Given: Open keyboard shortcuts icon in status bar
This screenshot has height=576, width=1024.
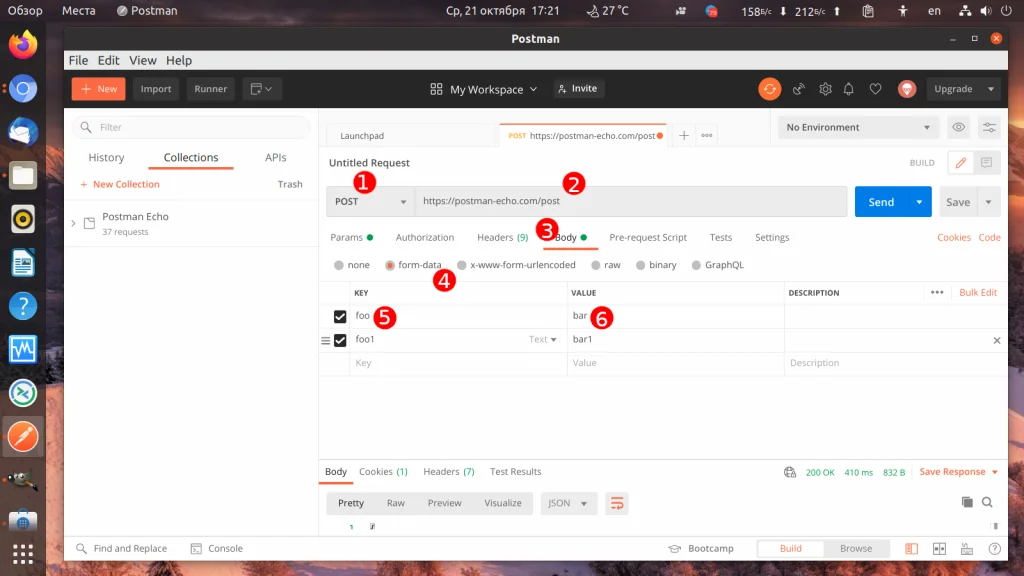Looking at the screenshot, I should [x=967, y=549].
